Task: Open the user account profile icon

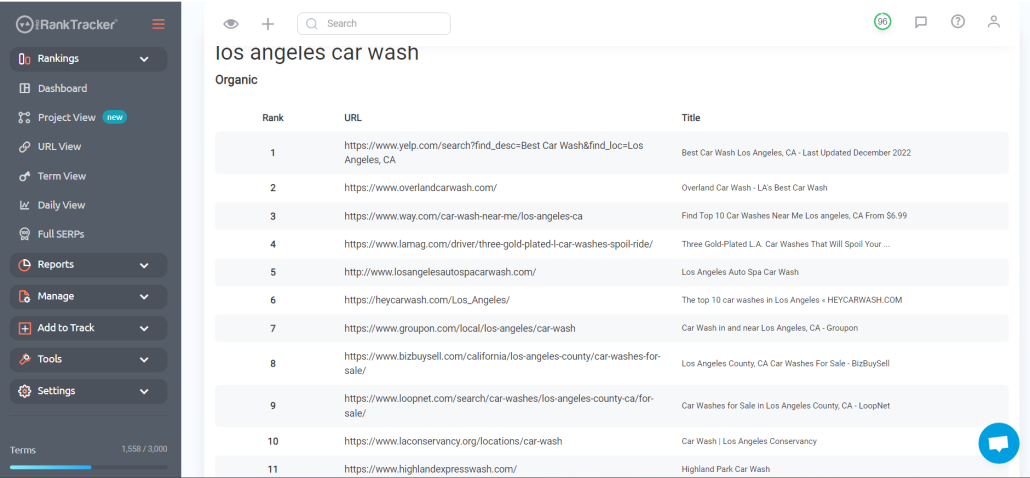Action: pyautogui.click(x=994, y=21)
